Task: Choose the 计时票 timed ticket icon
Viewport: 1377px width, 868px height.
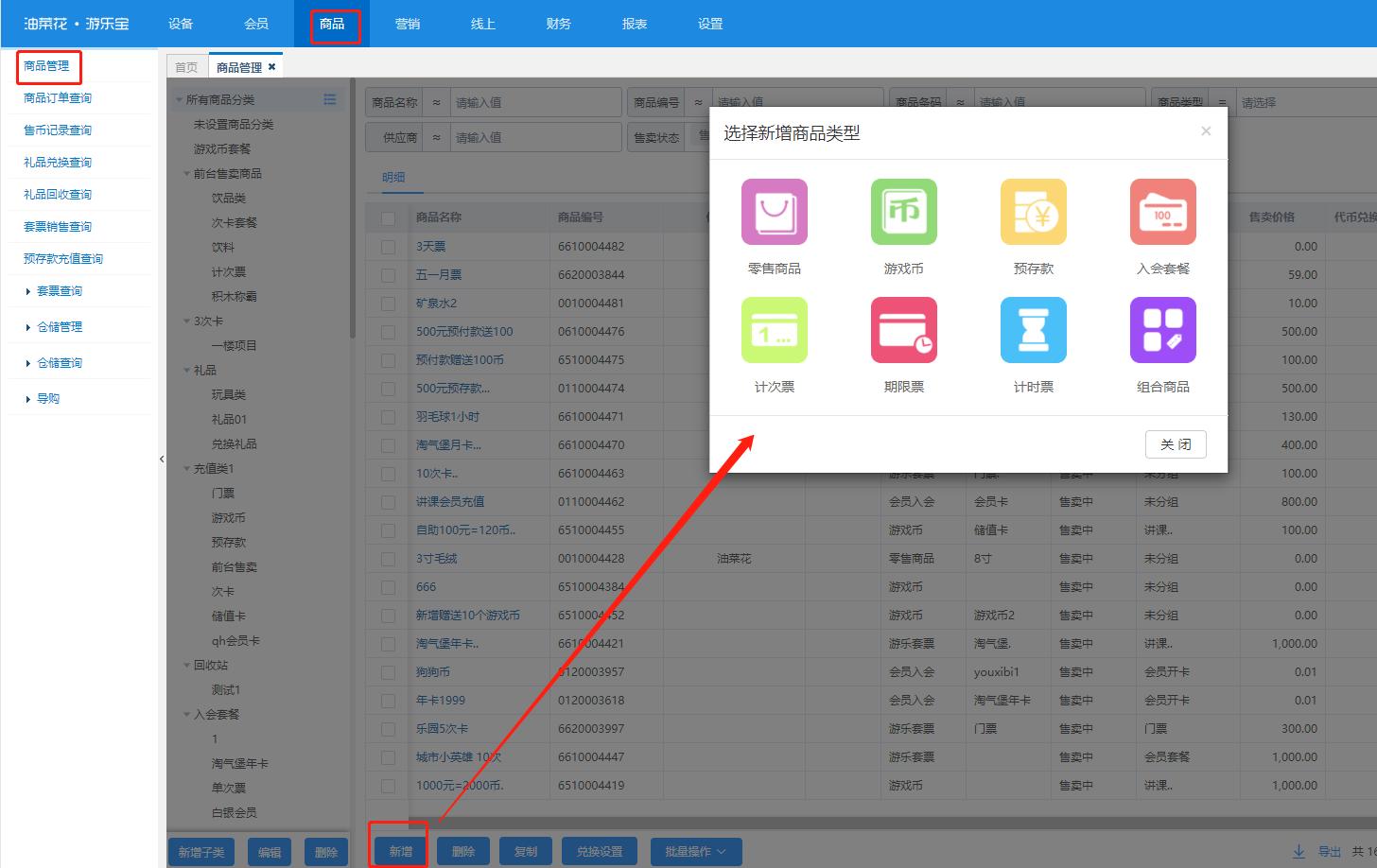Action: point(1034,330)
